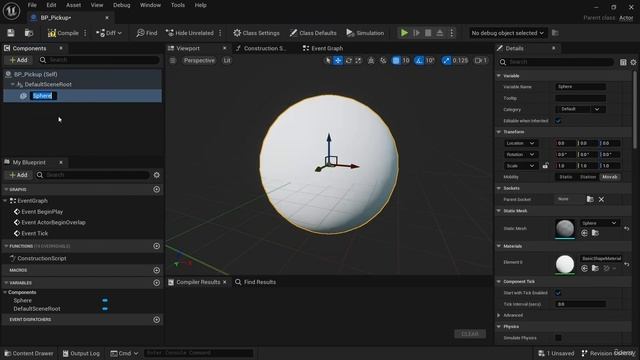Open No debug object selected dropdown
The width and height of the screenshot is (640, 360).
507,33
